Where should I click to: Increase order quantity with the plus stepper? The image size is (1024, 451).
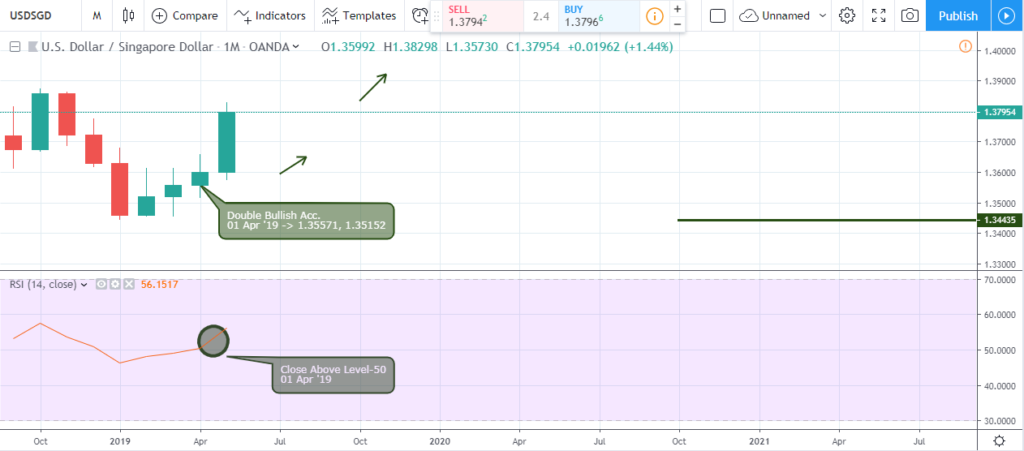tap(677, 8)
